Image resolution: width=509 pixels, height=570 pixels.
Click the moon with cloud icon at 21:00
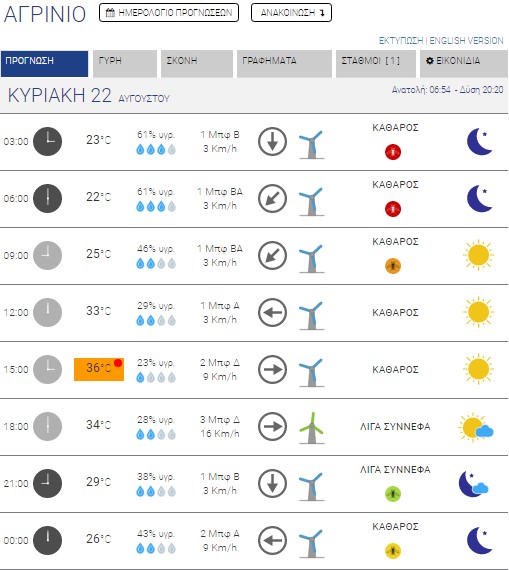click(x=473, y=484)
